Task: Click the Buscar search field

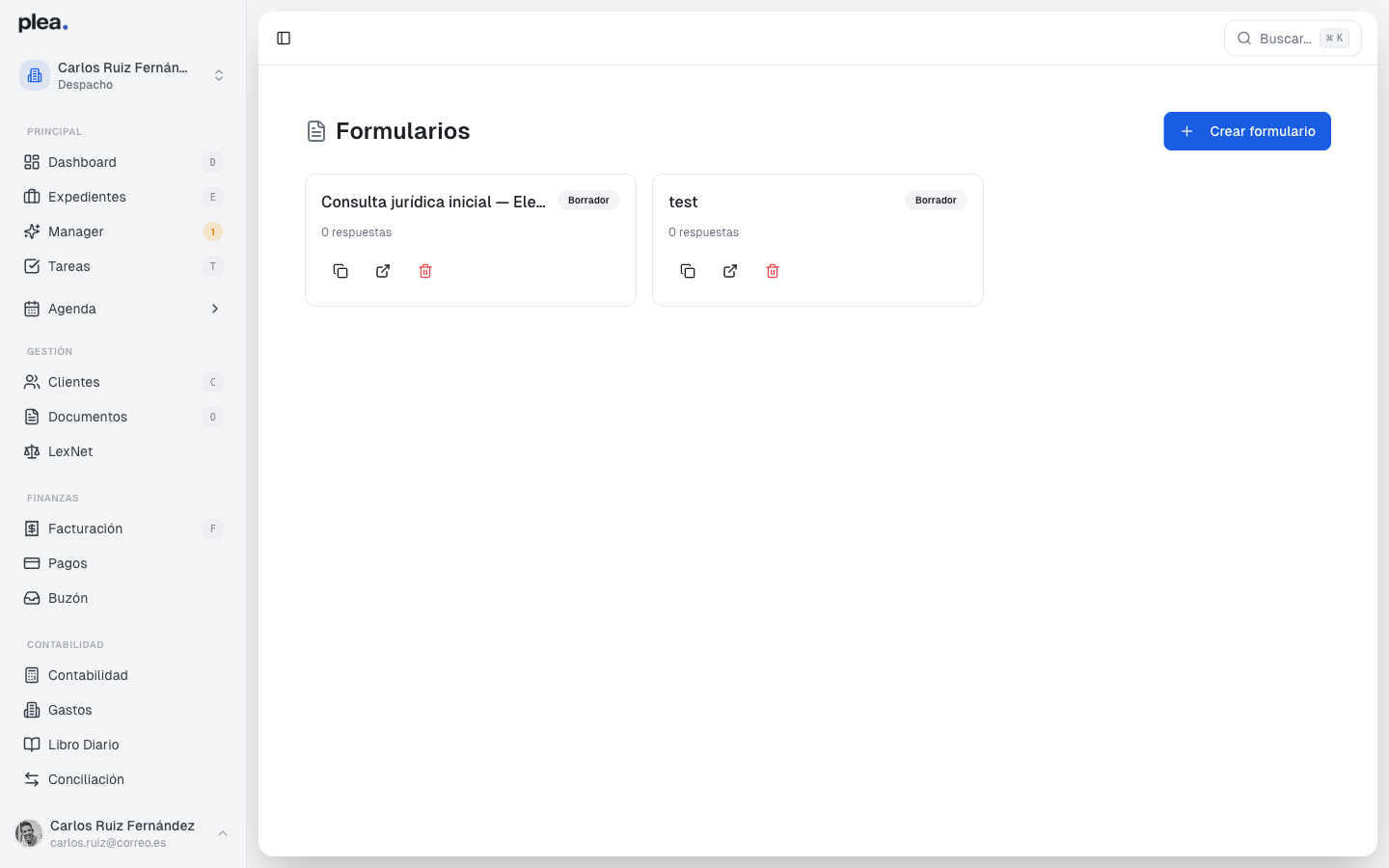Action: coord(1293,39)
